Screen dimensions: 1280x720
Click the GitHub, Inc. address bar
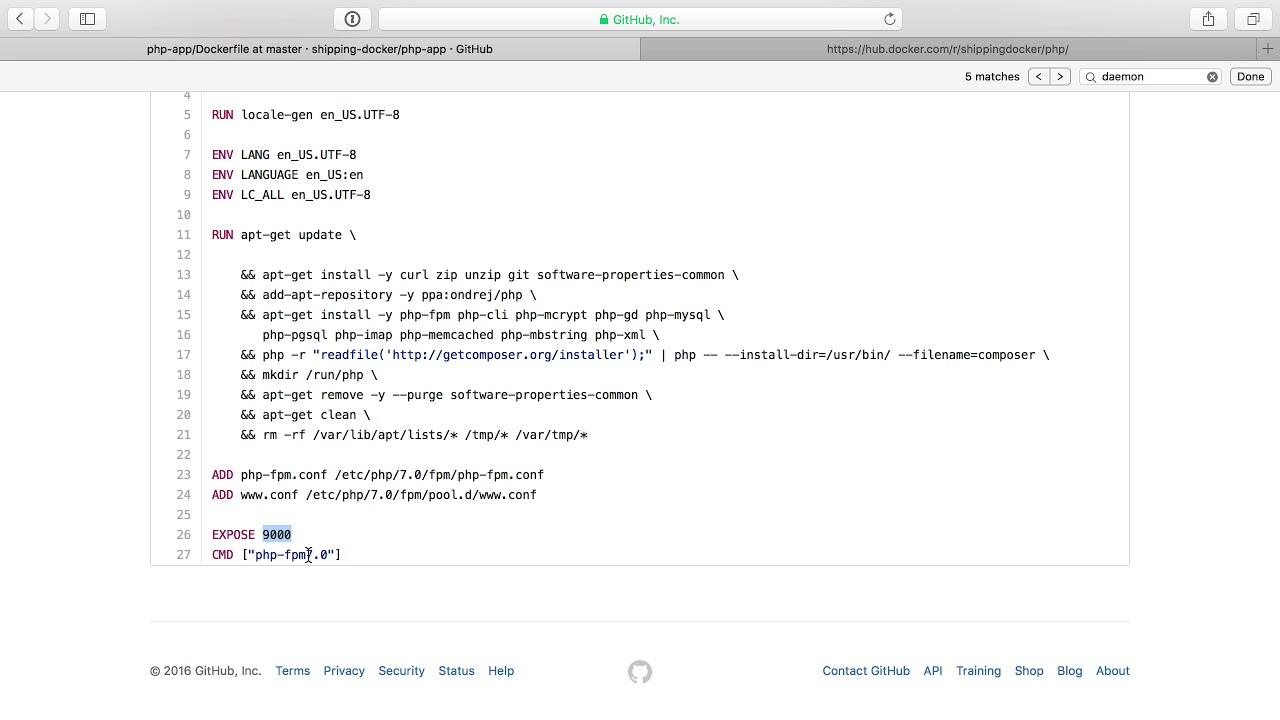[x=640, y=19]
